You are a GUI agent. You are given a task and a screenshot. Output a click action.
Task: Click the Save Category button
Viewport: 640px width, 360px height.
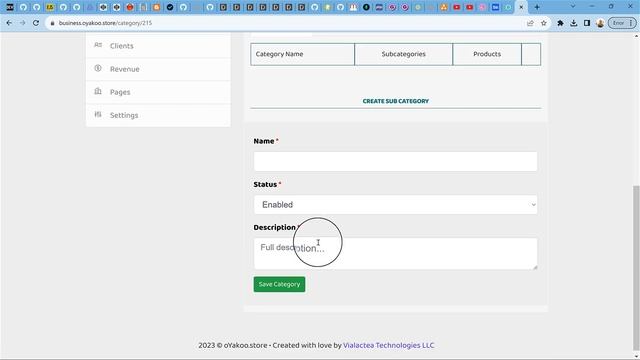(279, 284)
